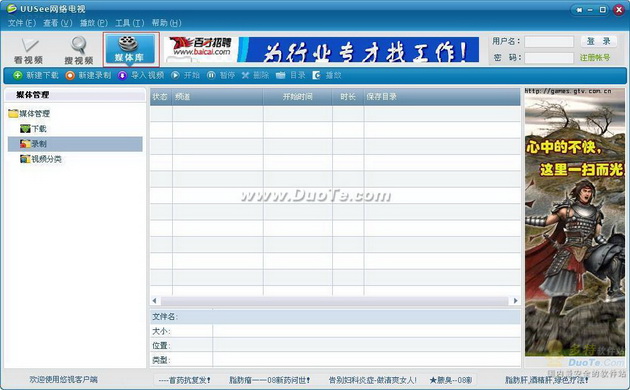Screen dimensions: 630x390
Task: Select the 媒体库 media library button
Action: 130,50
